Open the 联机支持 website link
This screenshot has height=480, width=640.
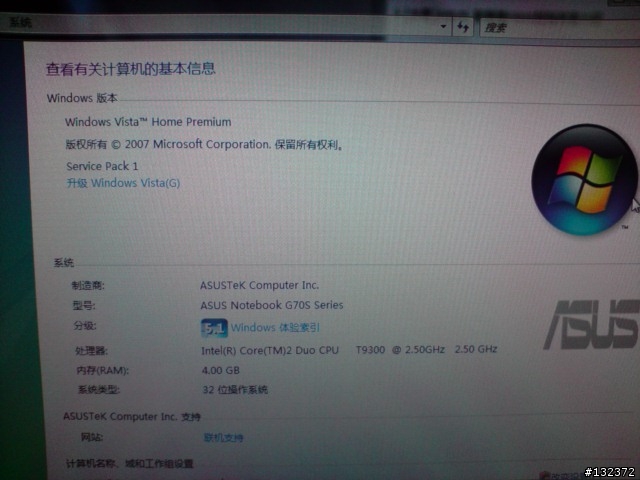pyautogui.click(x=223, y=438)
